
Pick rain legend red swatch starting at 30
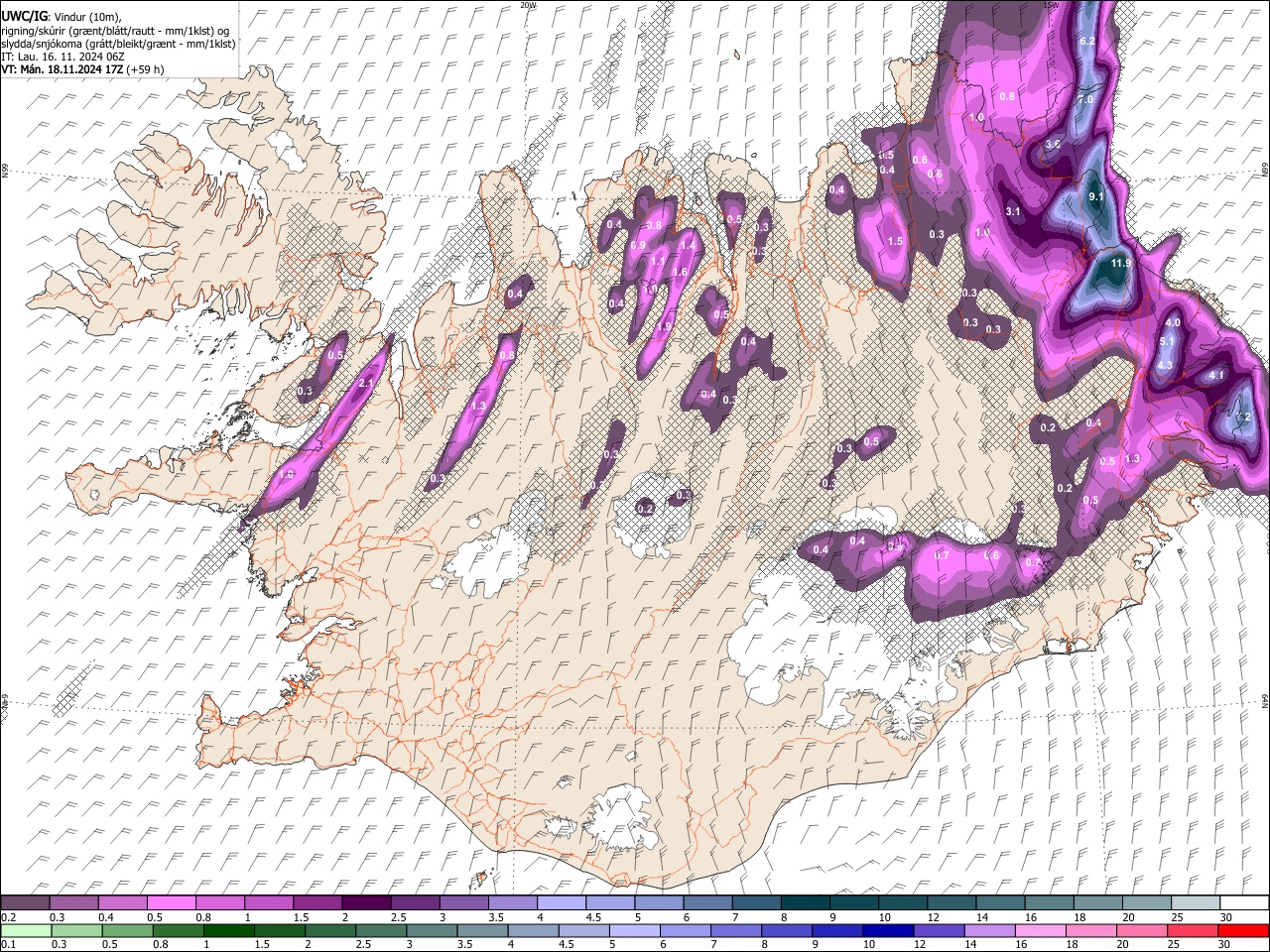point(1242,931)
